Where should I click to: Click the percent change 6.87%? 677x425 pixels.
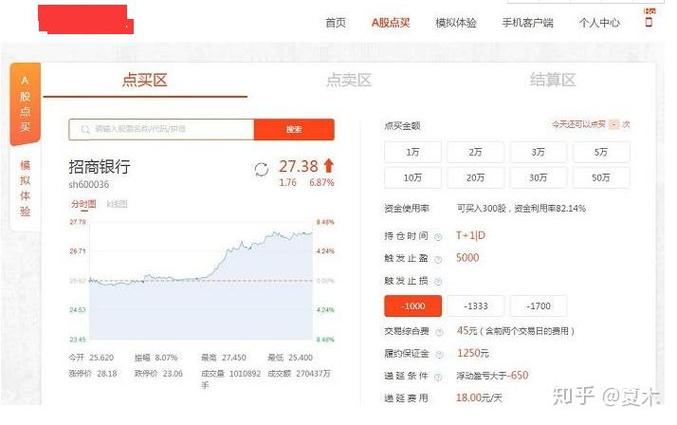(x=322, y=183)
